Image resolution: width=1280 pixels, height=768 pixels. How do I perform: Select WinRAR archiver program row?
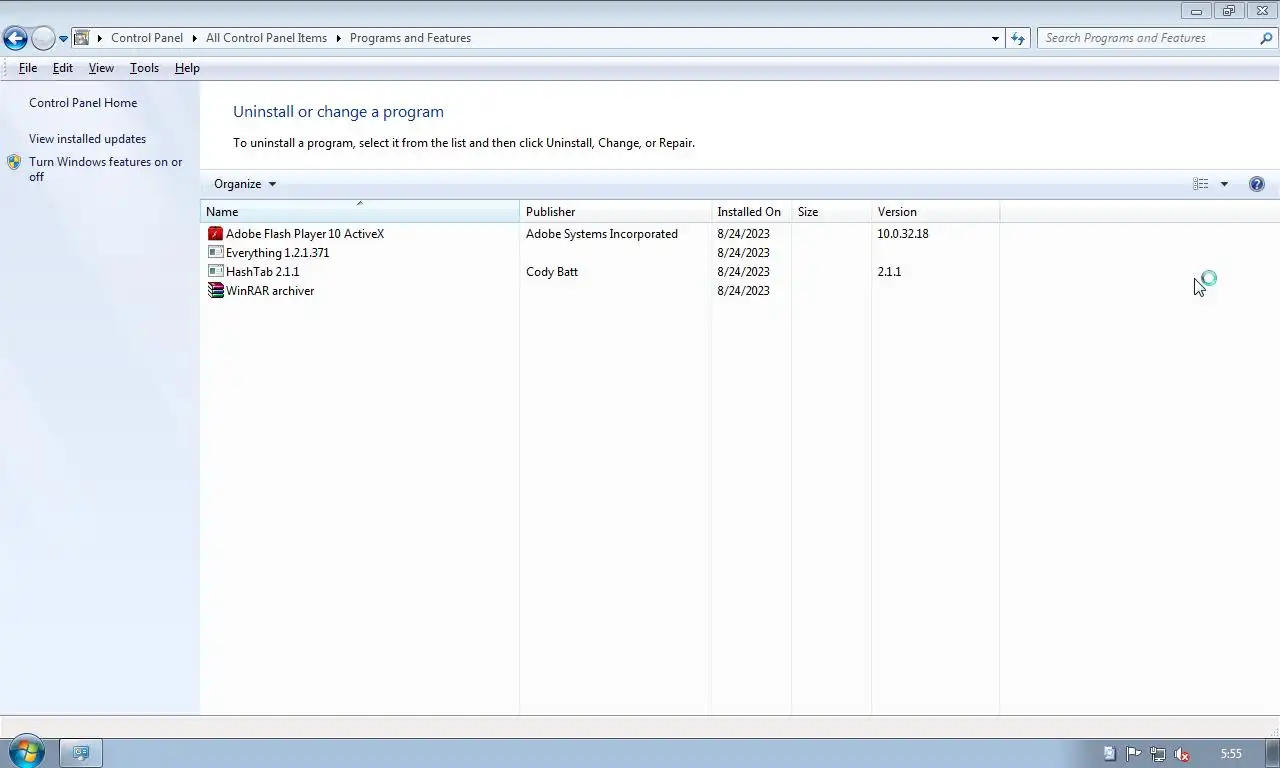coord(600,291)
